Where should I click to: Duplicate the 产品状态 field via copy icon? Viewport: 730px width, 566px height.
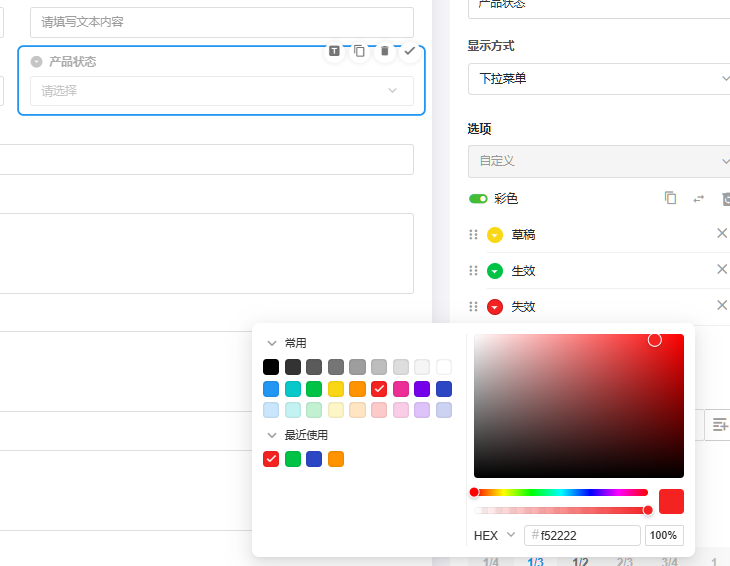359,51
